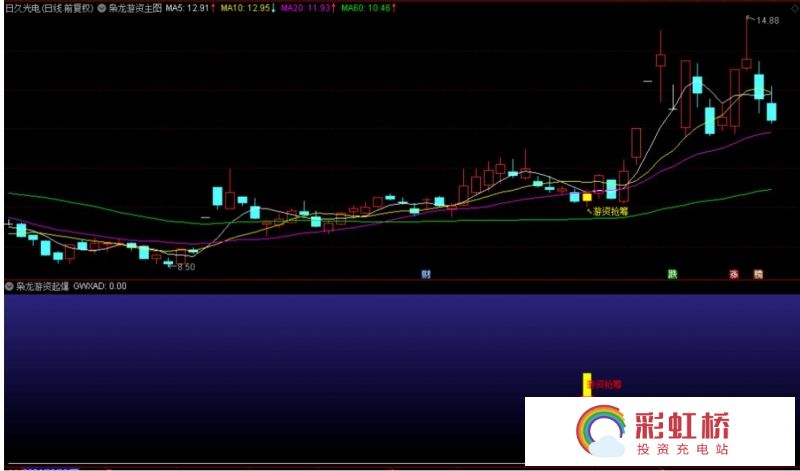Screen dimensions: 800x471
Task: Click the green 跌 event marker
Action: coord(672,274)
